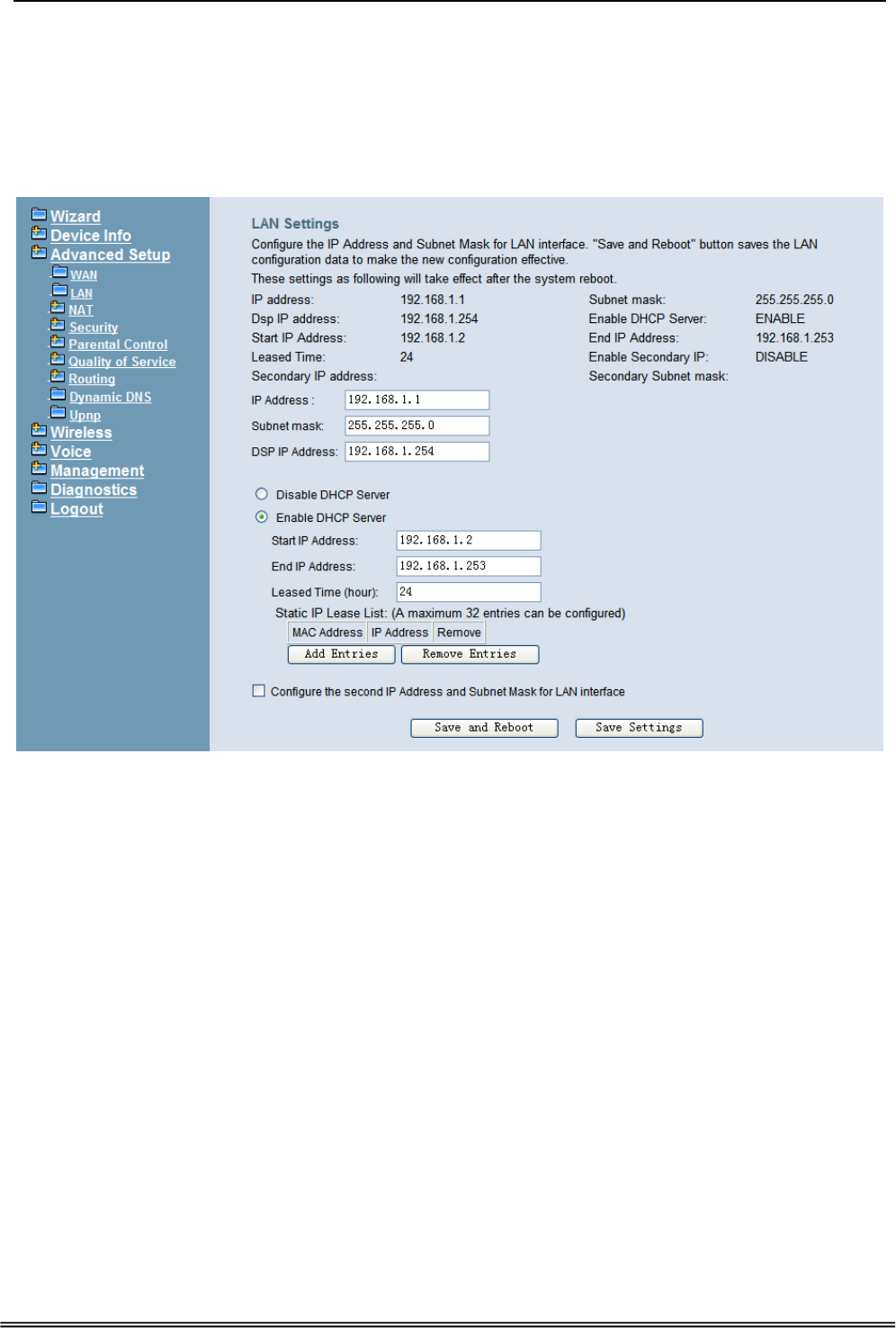Click the Start IP Address input field
Viewport: 896px width, 1328px height.
point(469,540)
